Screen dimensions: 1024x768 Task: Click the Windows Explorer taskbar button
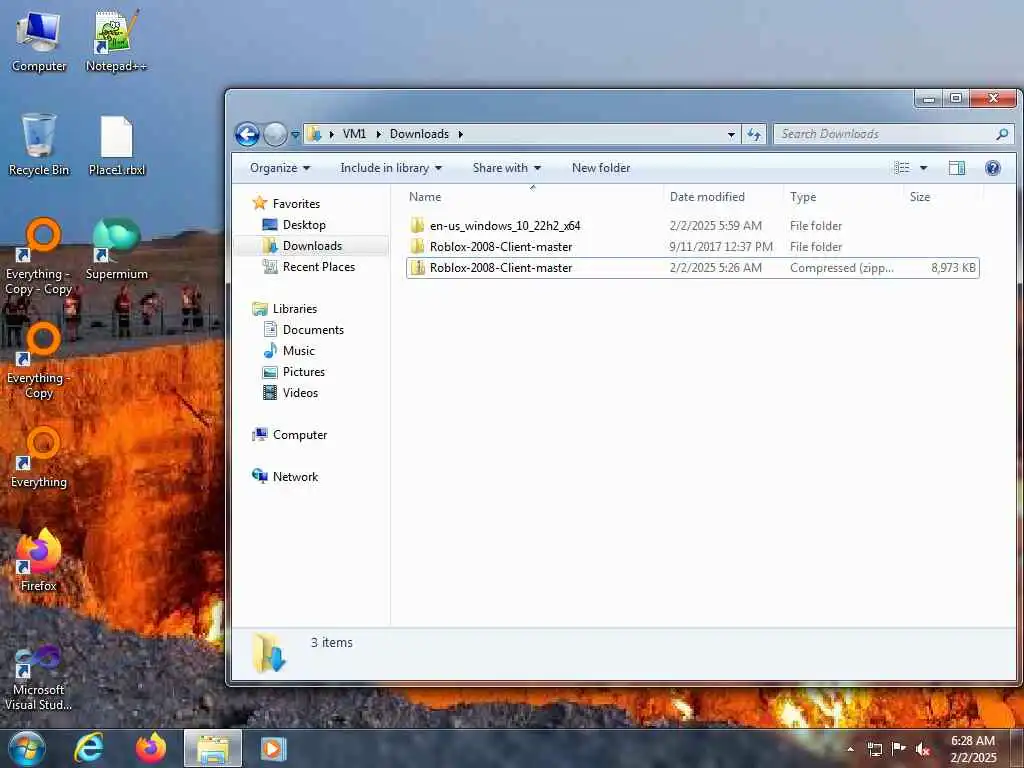coord(213,748)
